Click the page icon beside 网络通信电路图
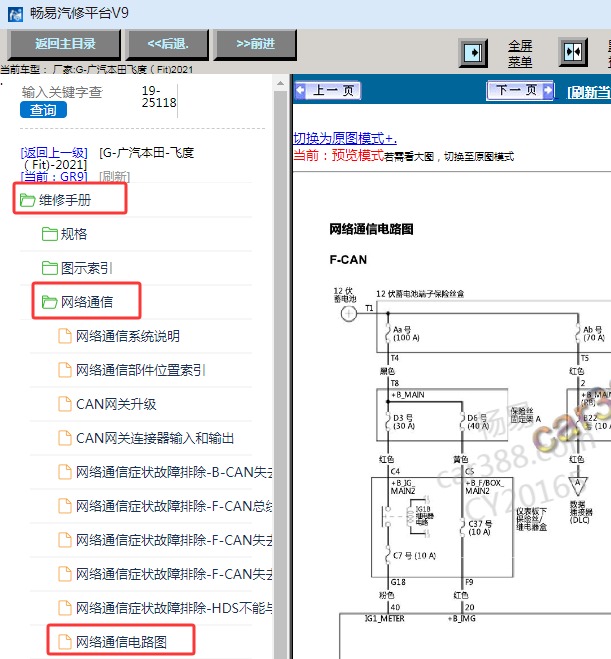Screen dimensions: 611x659 [65, 642]
